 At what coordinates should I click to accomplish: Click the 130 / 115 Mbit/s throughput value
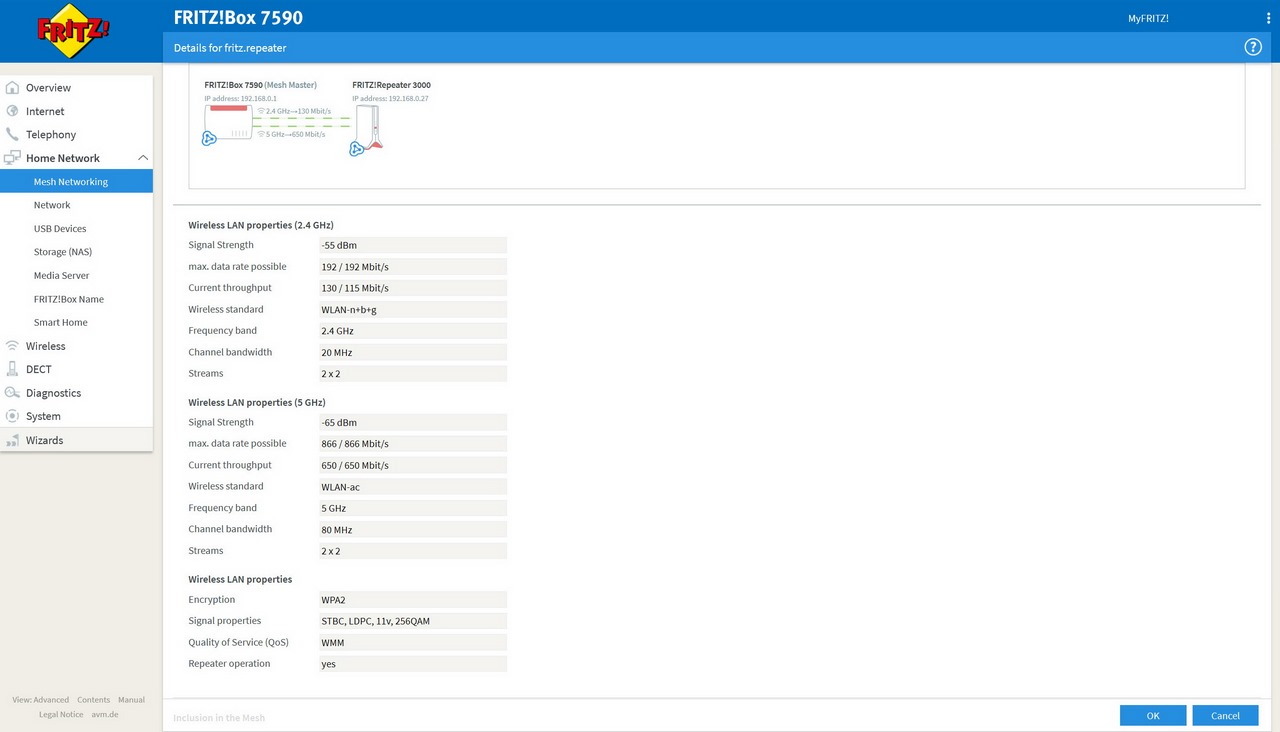coord(413,288)
